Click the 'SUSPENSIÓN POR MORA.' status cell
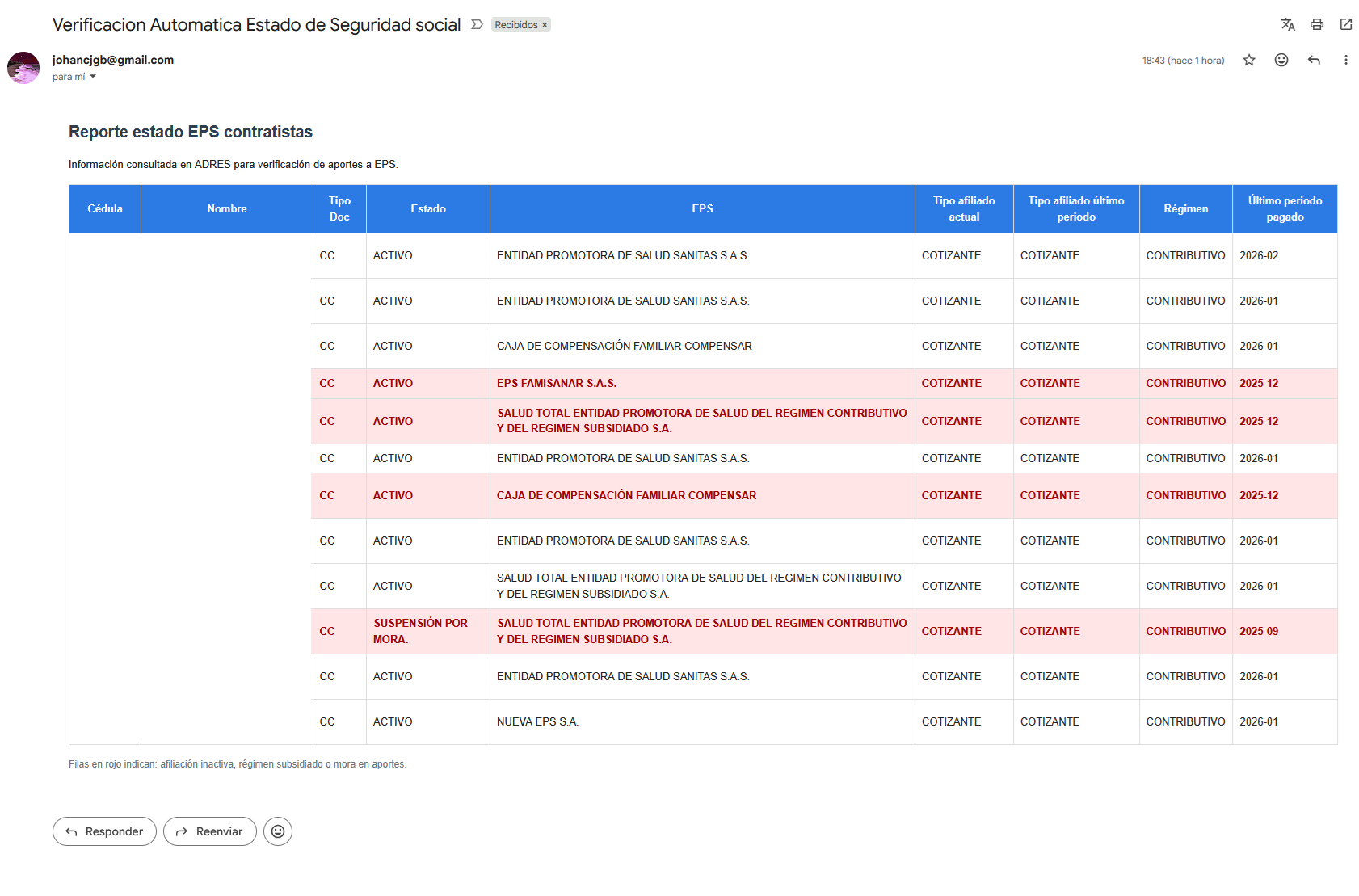Screen dimensions: 1359x896 pos(420,631)
